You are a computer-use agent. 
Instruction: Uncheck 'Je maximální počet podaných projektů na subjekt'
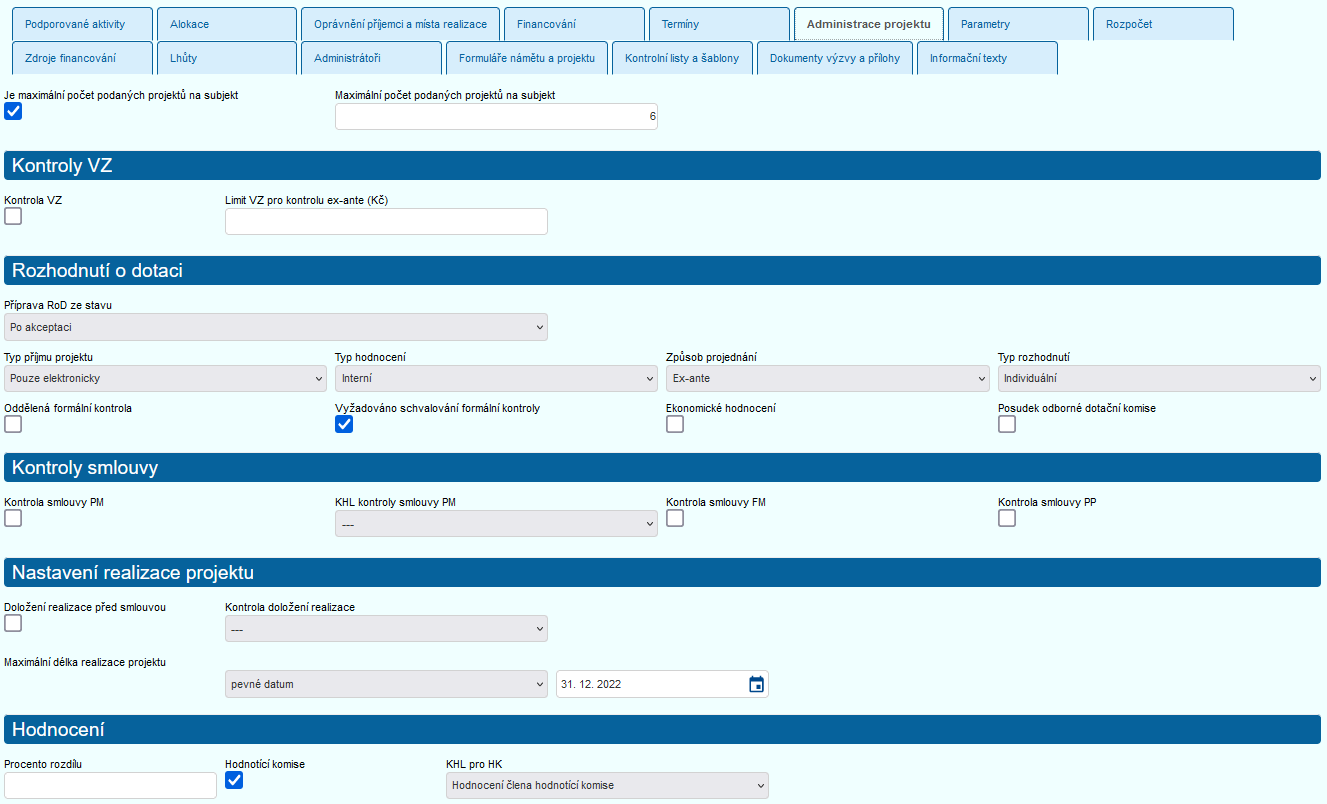(x=13, y=111)
